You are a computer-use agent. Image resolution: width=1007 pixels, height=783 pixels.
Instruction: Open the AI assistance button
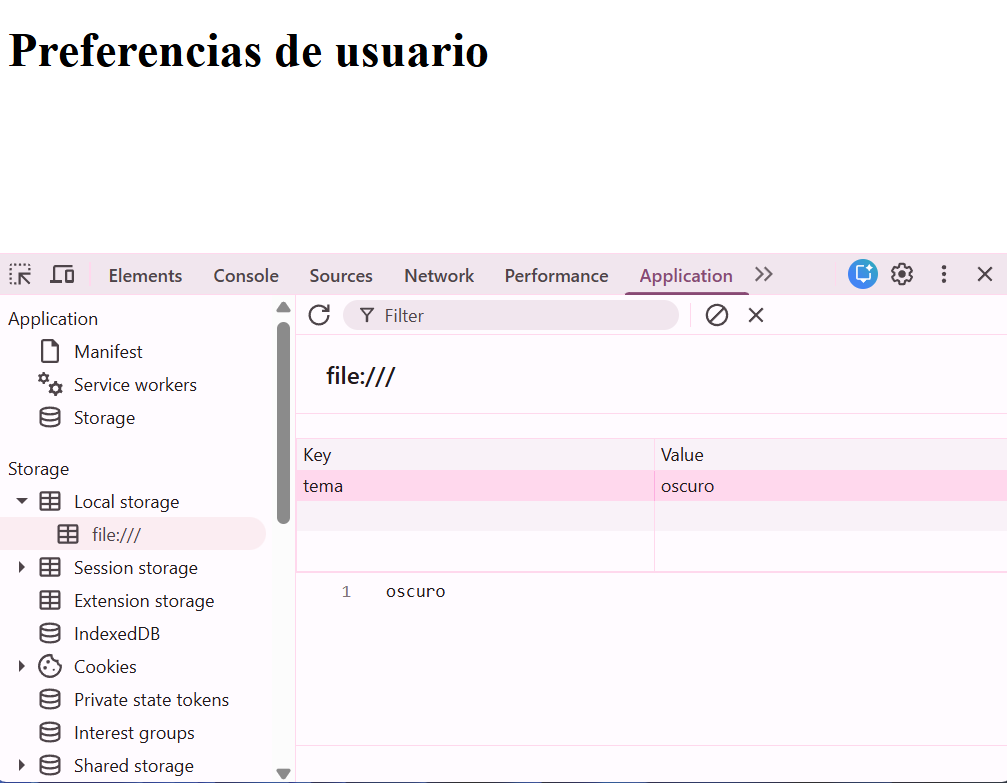(863, 274)
